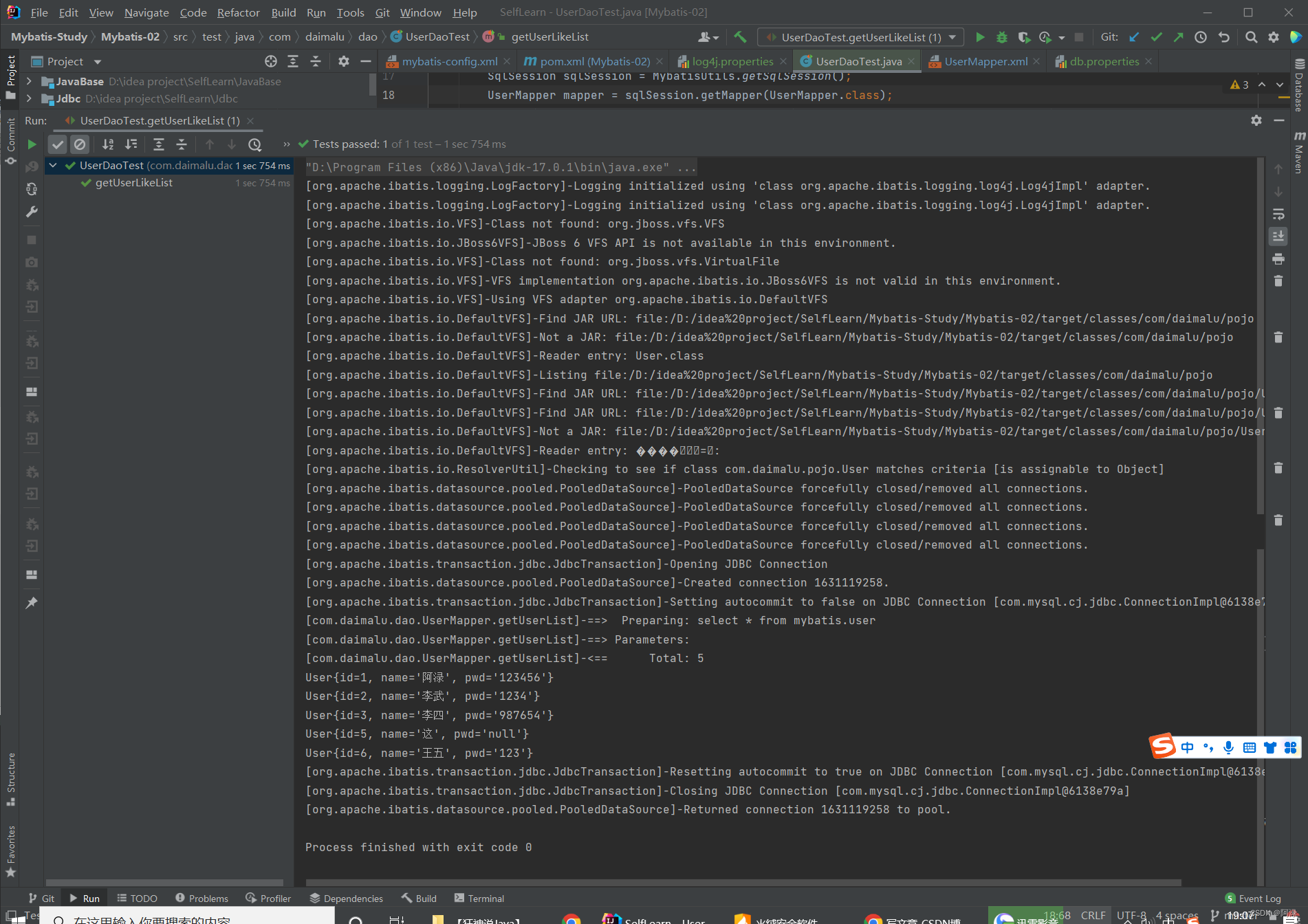
Task: Open profiler run options dropdown arrow
Action: point(1062,38)
